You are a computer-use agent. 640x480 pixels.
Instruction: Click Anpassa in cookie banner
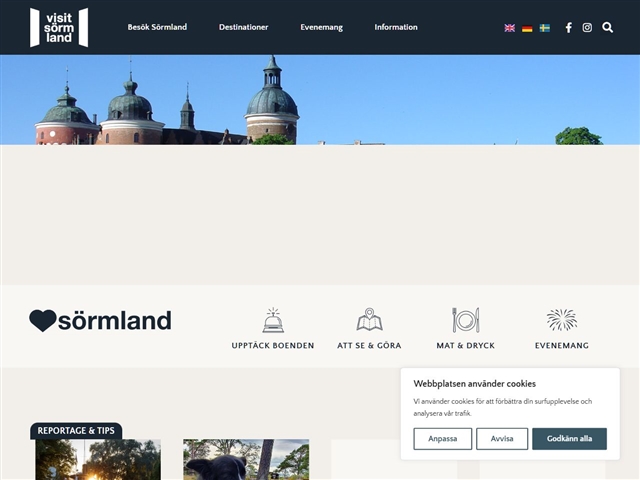coord(442,439)
